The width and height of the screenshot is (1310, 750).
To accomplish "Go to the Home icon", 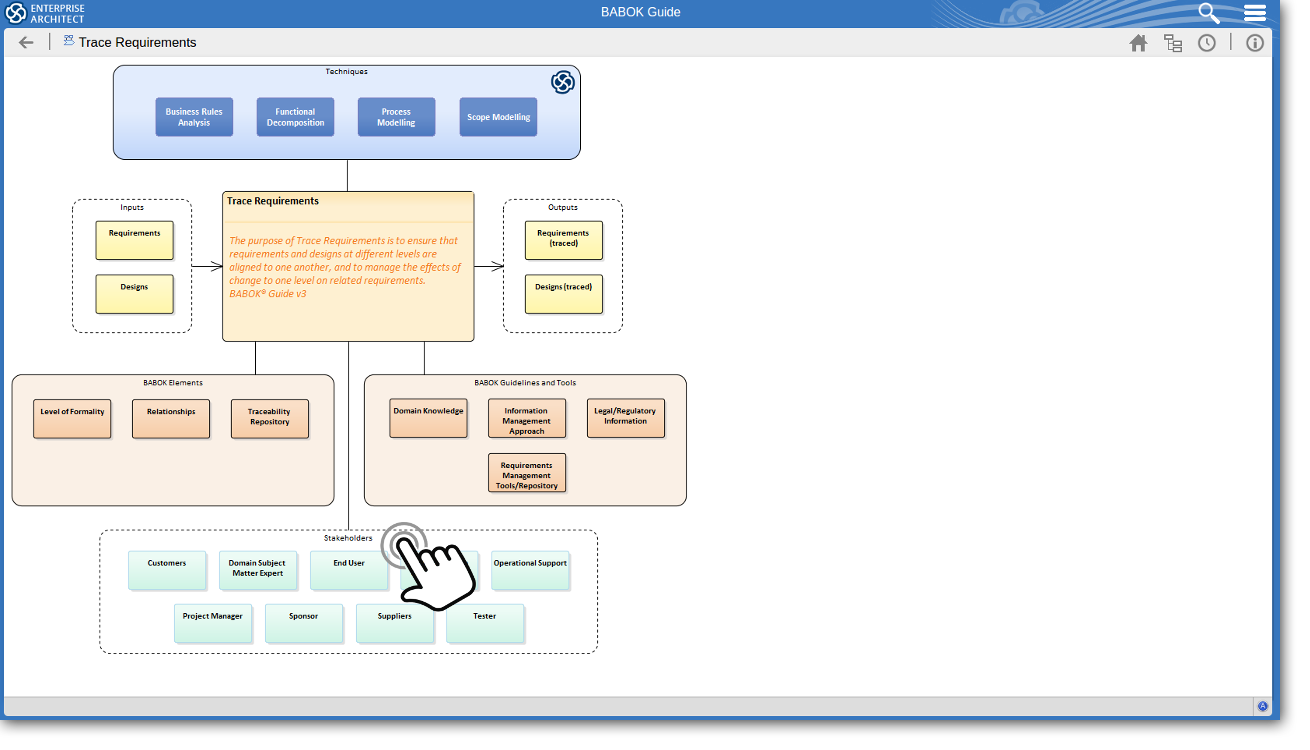I will pyautogui.click(x=1138, y=43).
